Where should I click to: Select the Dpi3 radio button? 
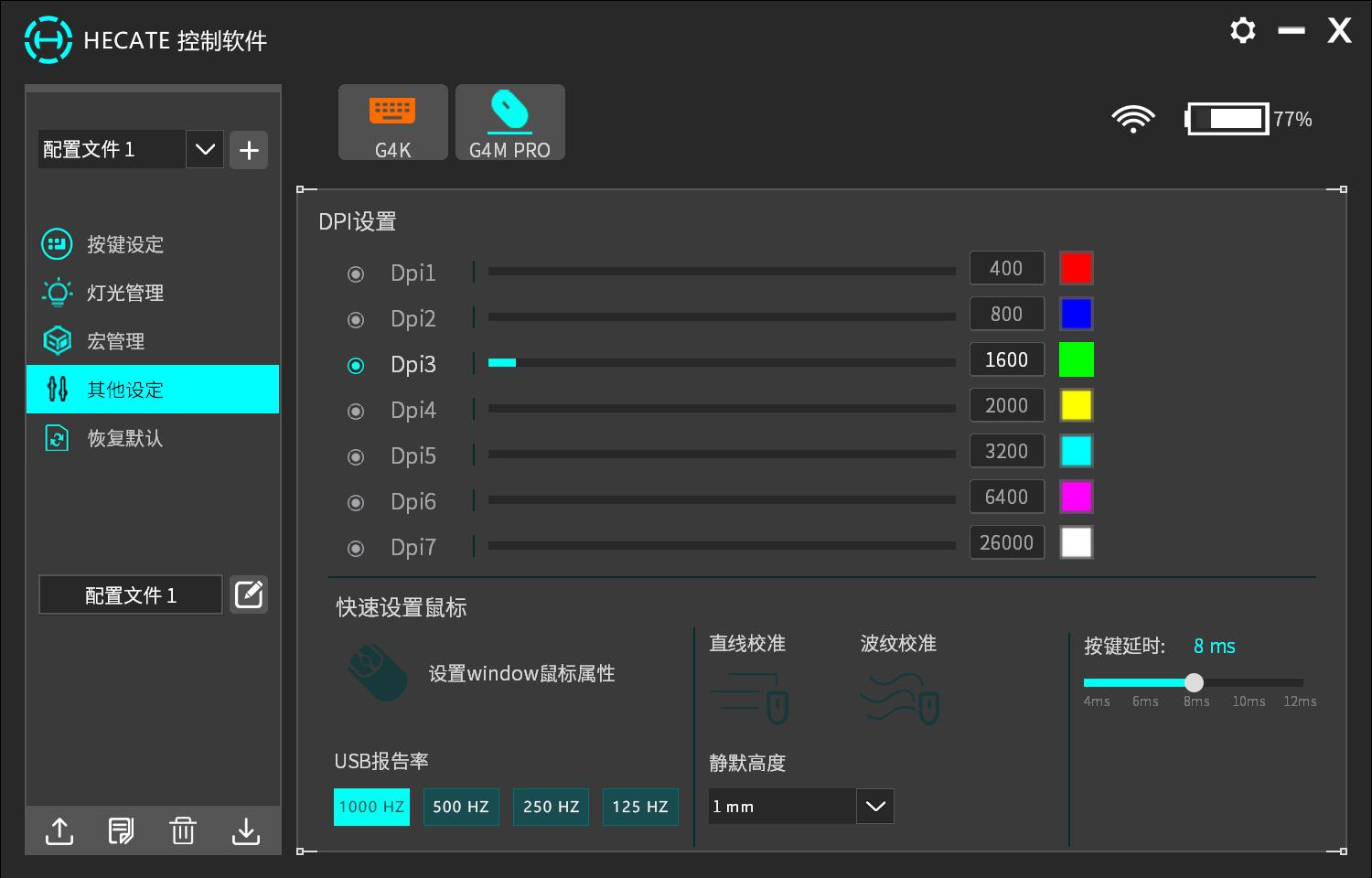point(355,365)
